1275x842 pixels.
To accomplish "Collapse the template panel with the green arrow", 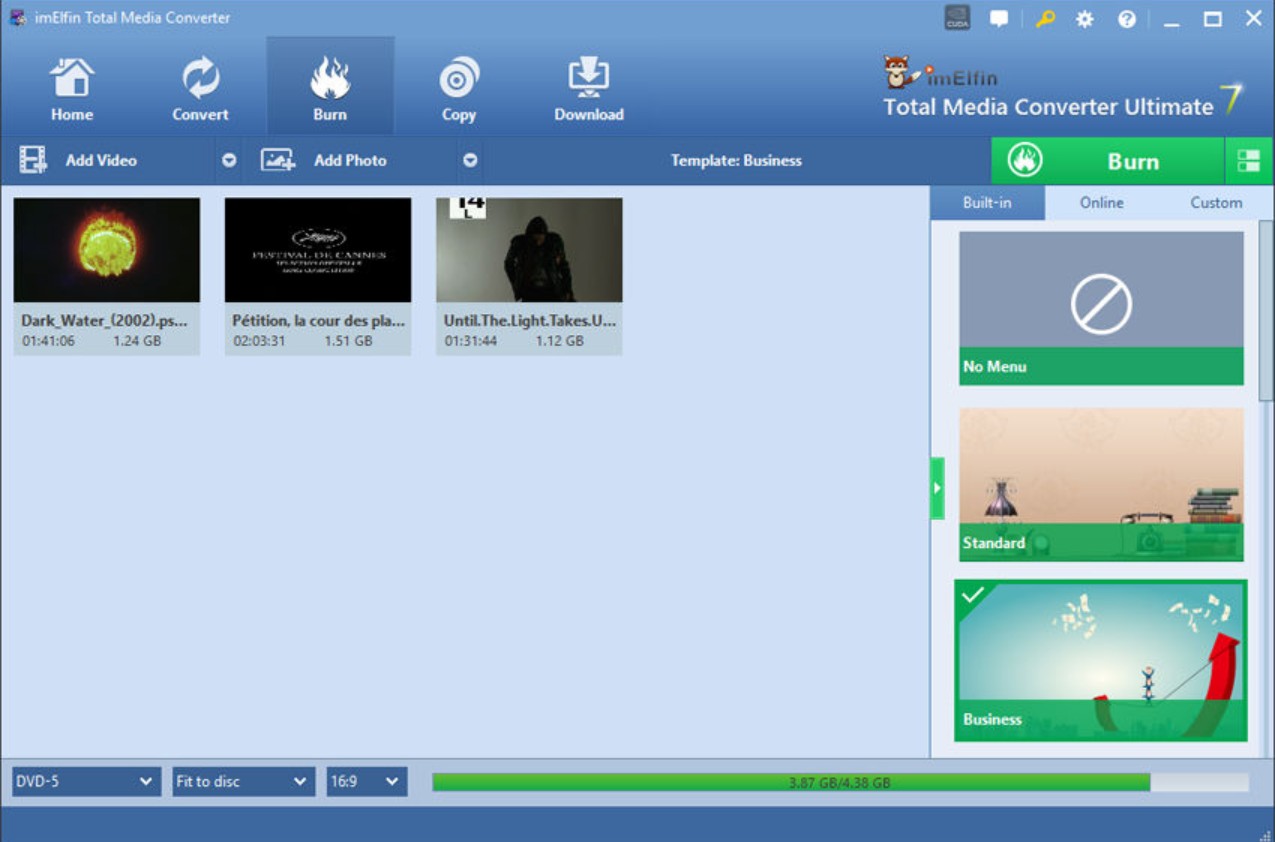I will 937,487.
